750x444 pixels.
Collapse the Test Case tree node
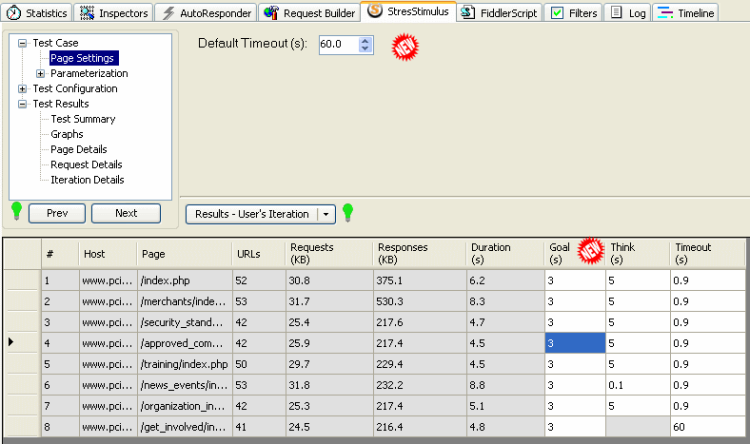[x=22, y=43]
